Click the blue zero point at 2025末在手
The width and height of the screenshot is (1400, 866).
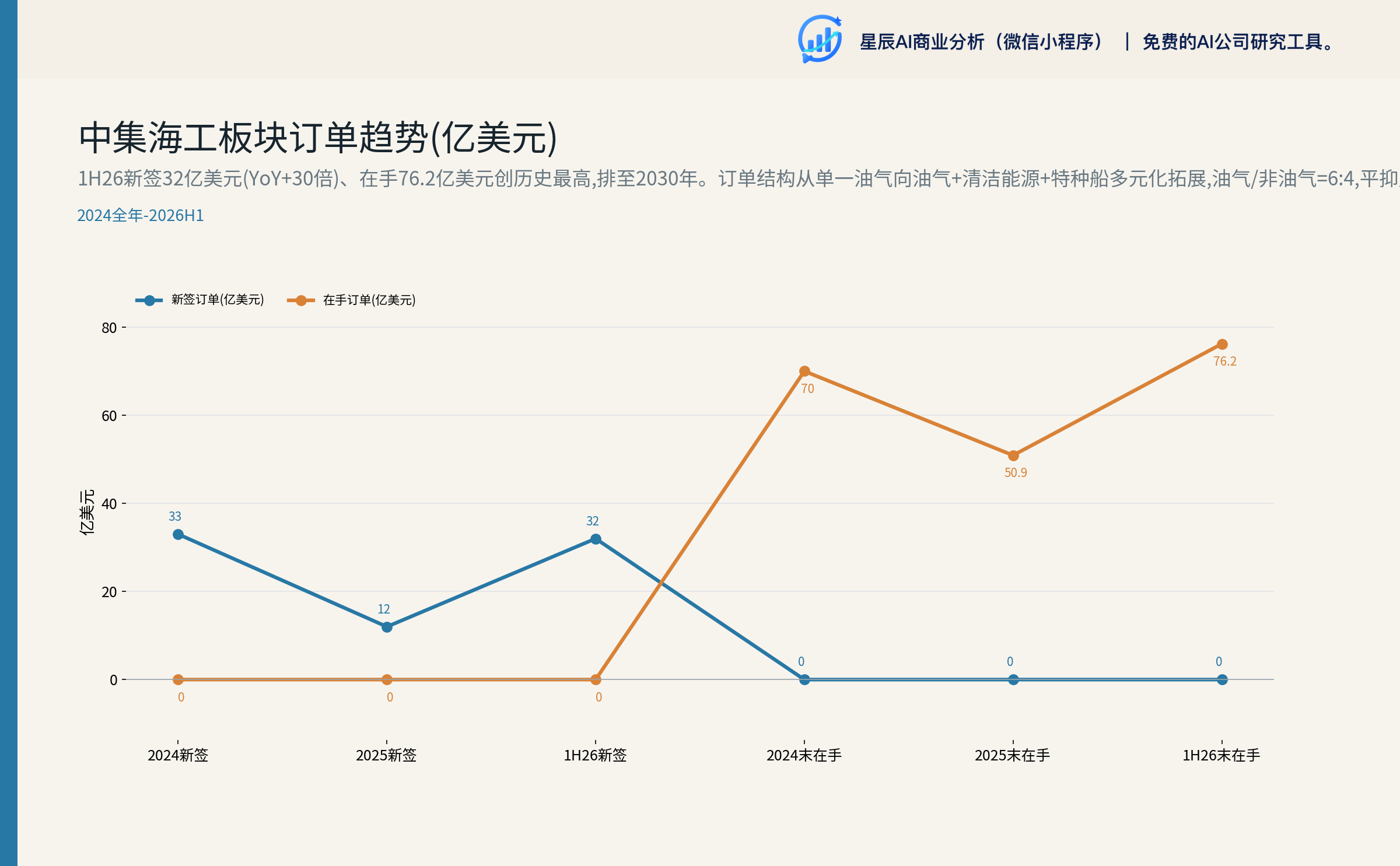tap(1013, 679)
